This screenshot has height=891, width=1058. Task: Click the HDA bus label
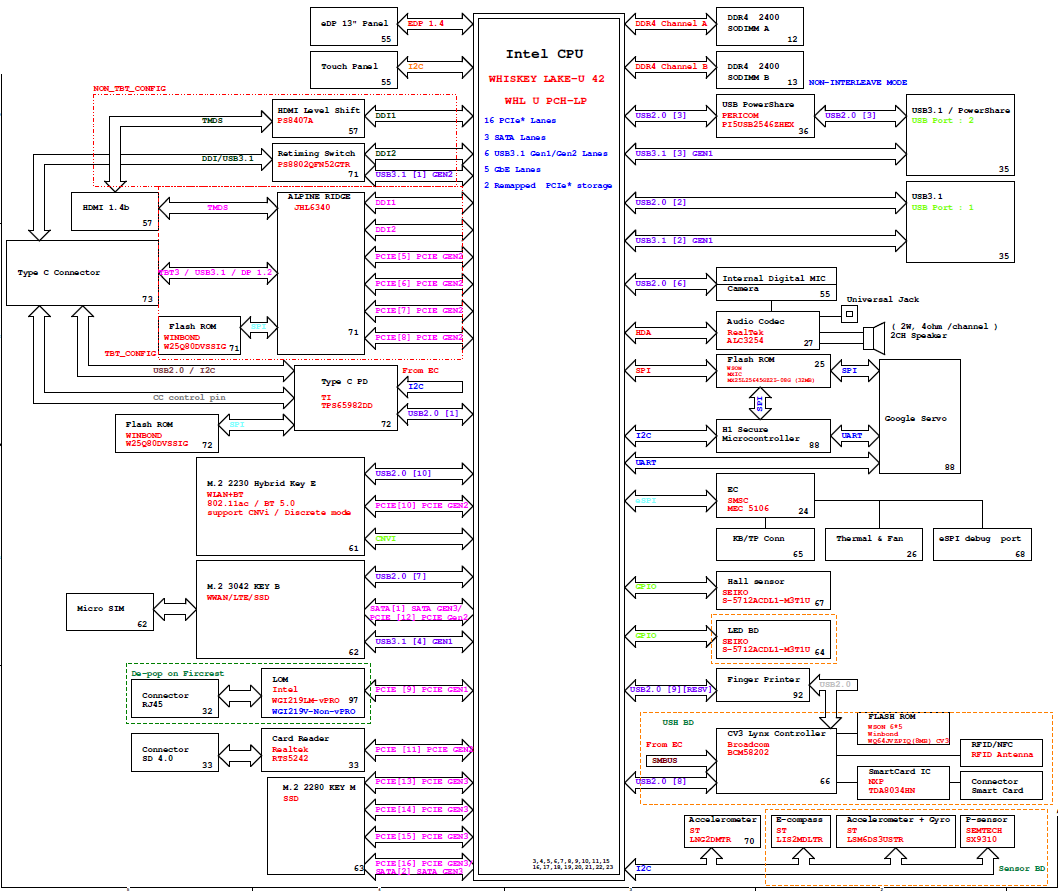click(643, 333)
